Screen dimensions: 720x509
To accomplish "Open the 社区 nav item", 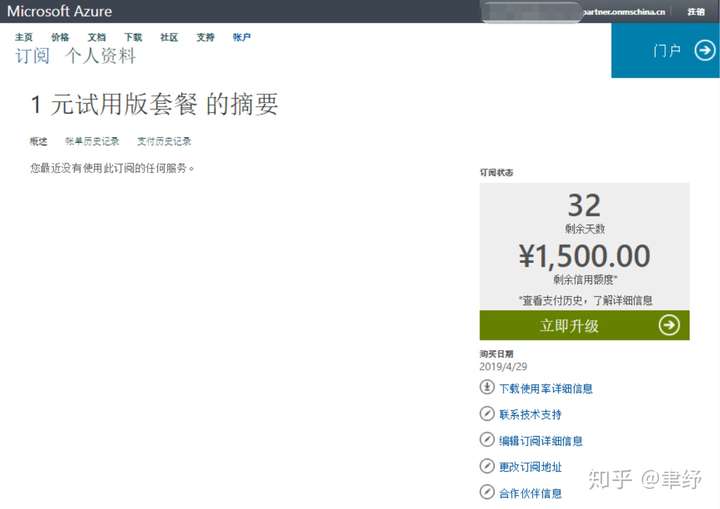I will tap(169, 37).
